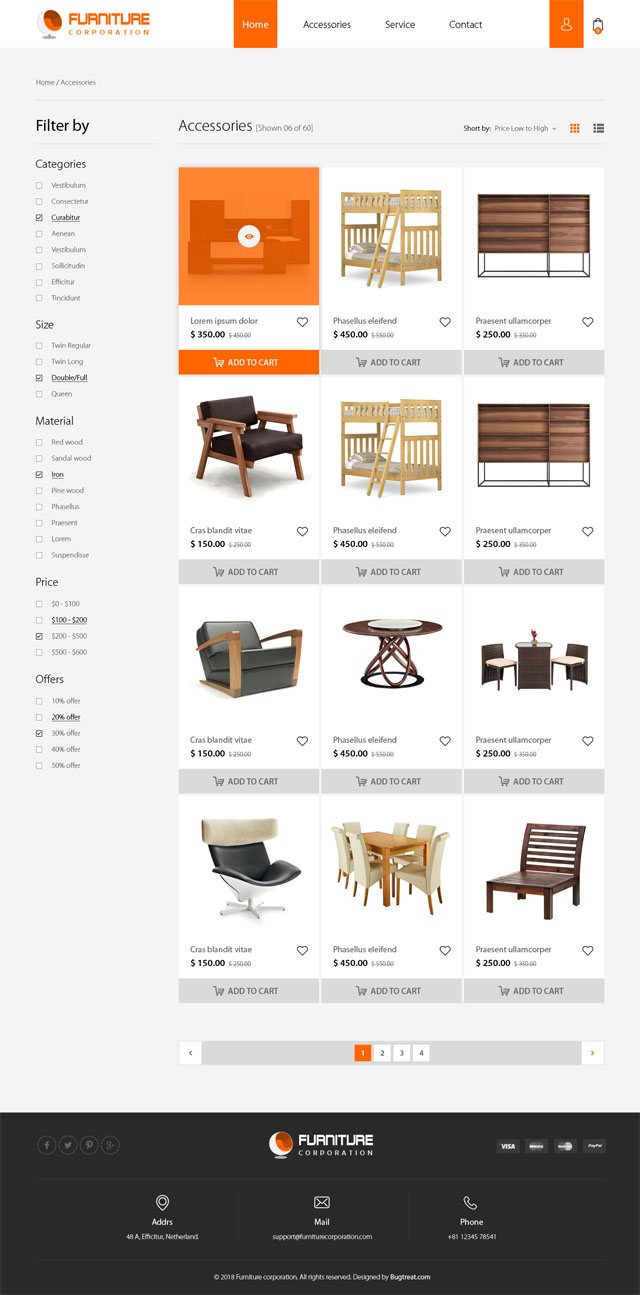Switch to grid view layout icon
This screenshot has width=640, height=1295.
click(x=575, y=128)
